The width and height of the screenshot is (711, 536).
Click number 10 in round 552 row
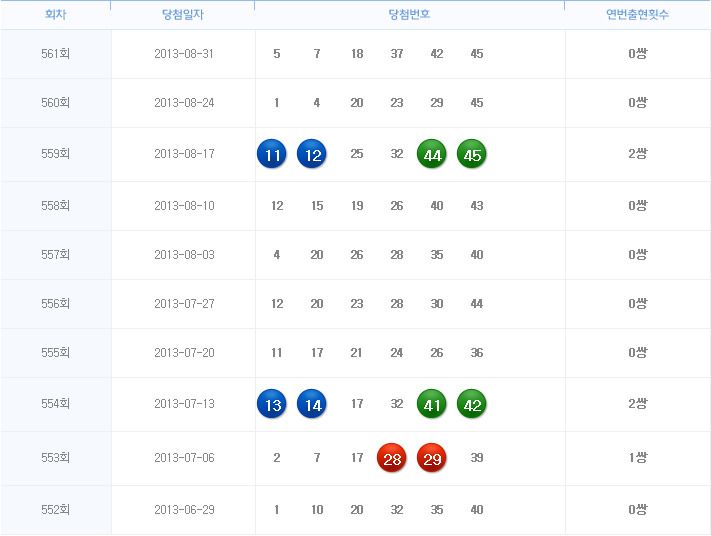point(317,509)
